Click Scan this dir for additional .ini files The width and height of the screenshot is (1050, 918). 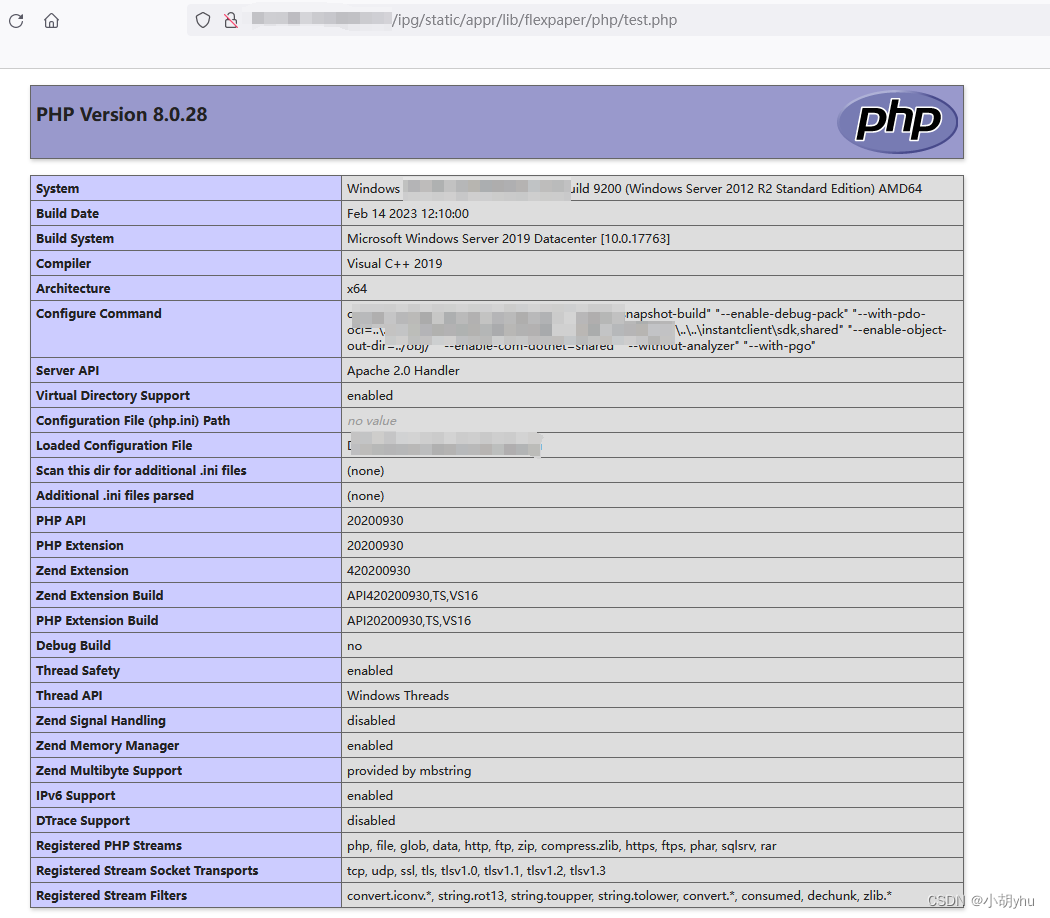point(141,471)
